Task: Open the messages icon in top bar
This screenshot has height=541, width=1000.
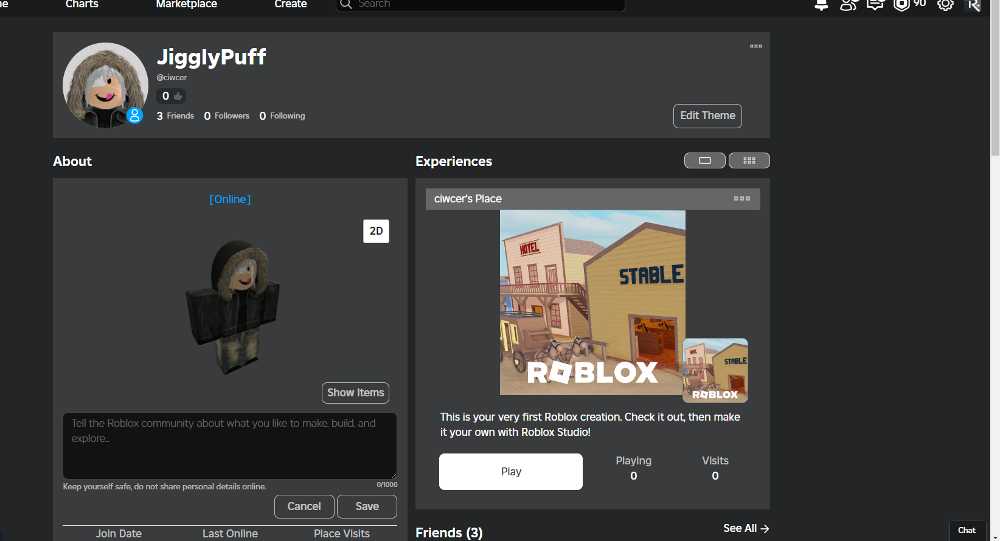Action: coord(875,5)
